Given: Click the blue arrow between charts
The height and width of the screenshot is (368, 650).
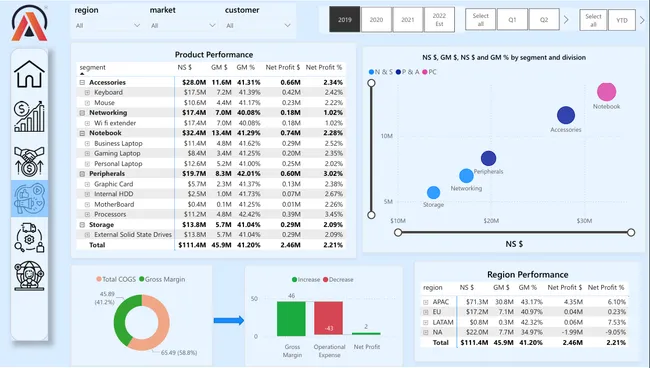Looking at the screenshot, I should click(228, 320).
